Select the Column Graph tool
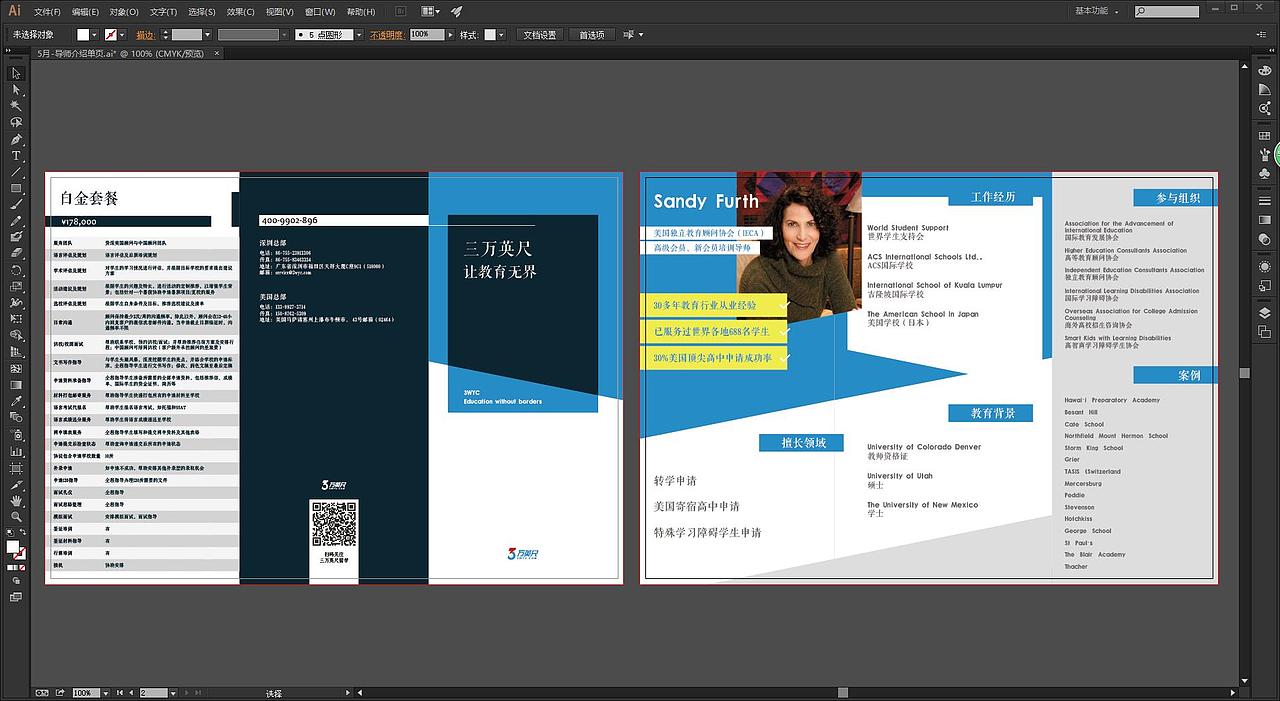This screenshot has height=701, width=1280. (16, 451)
